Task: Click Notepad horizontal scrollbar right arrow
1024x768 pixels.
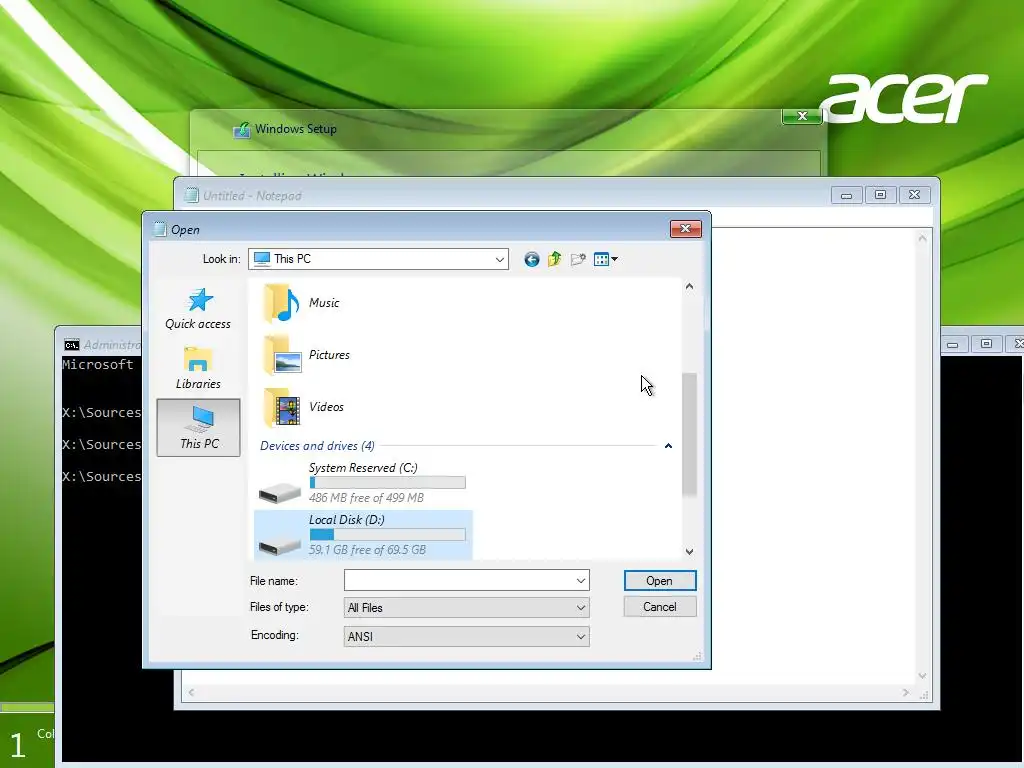Action: click(x=906, y=692)
